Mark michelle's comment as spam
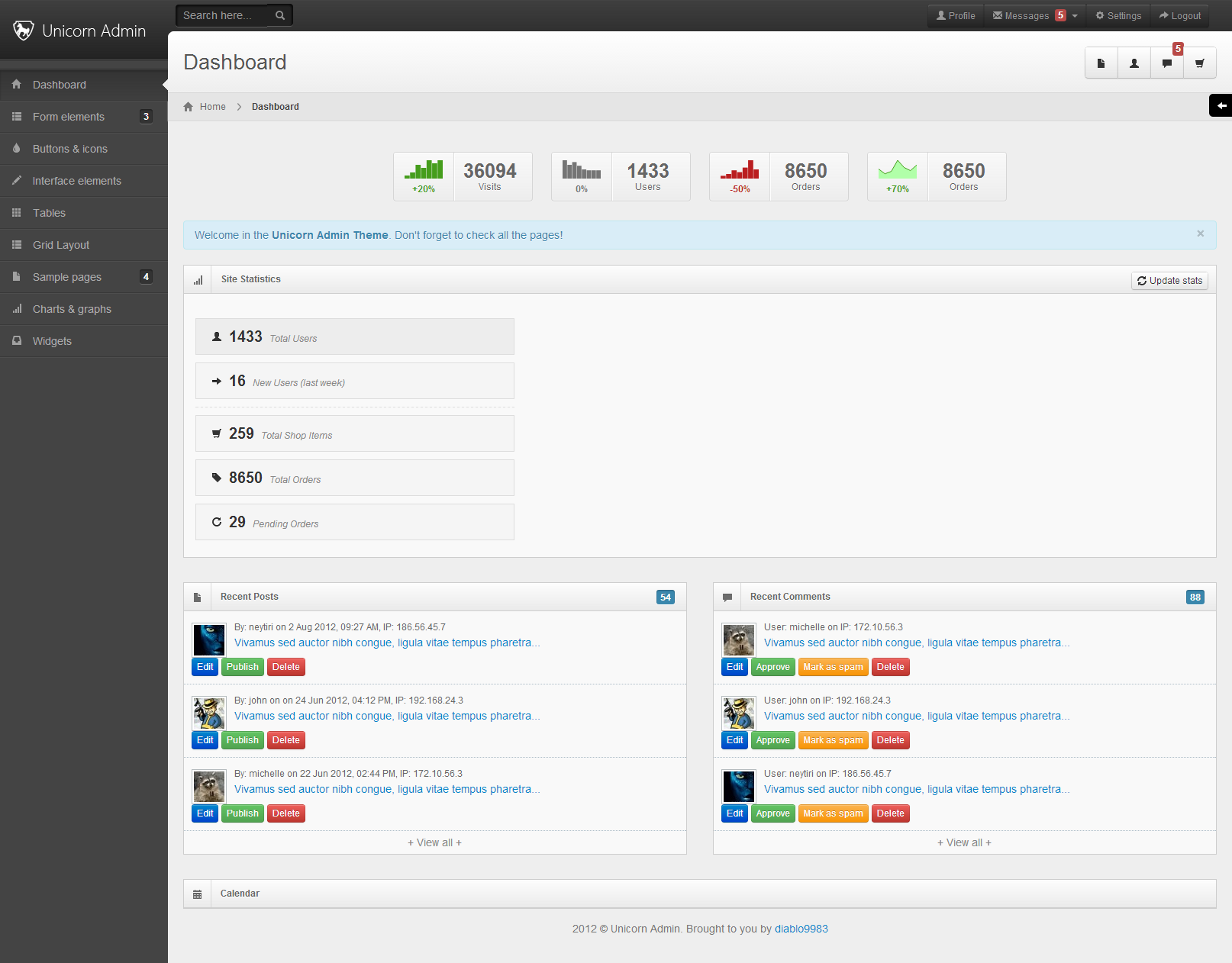Image resolution: width=1232 pixels, height=963 pixels. tap(833, 667)
